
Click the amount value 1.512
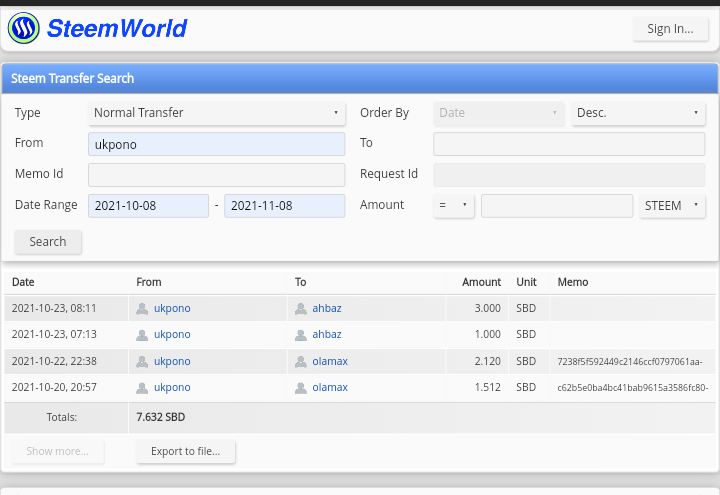click(x=487, y=388)
